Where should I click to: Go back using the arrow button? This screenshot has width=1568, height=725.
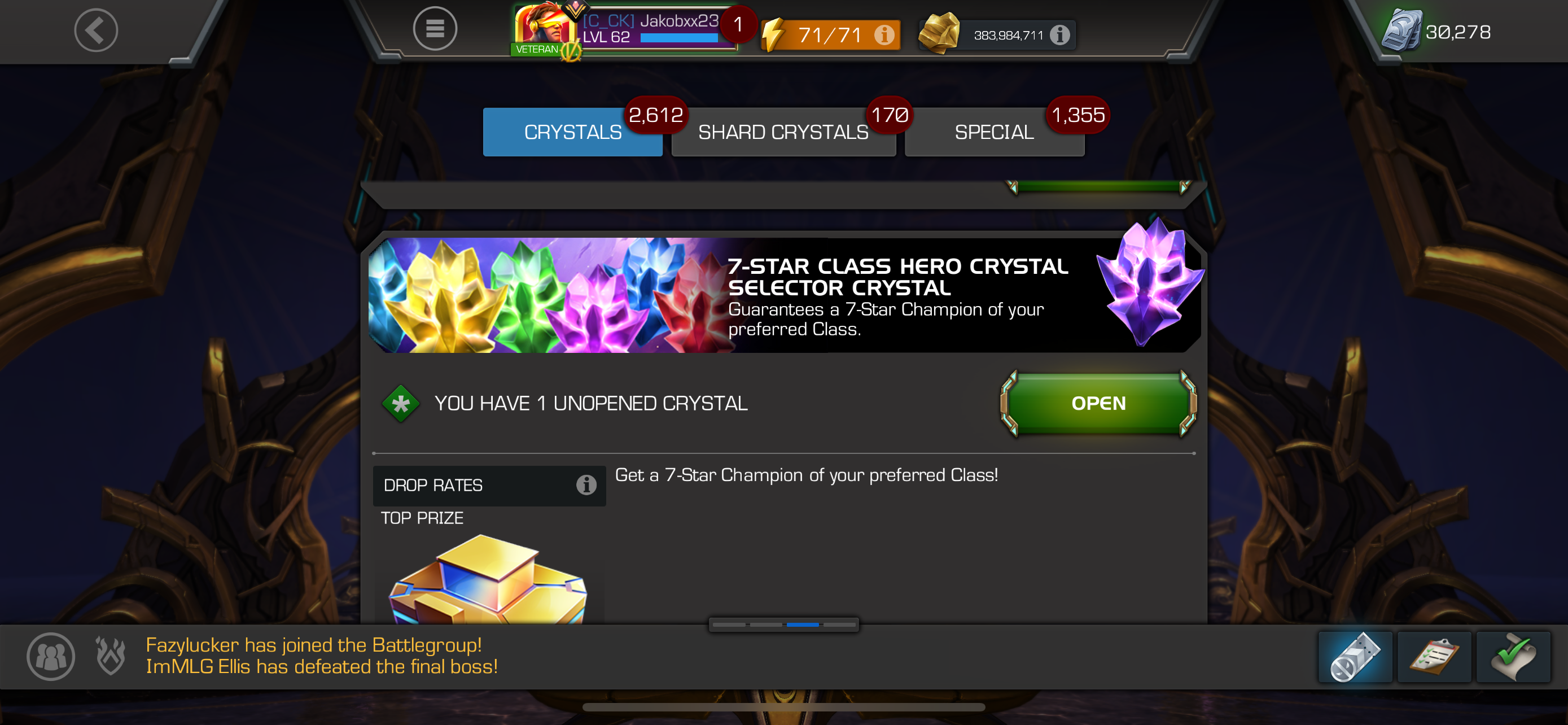coord(95,30)
